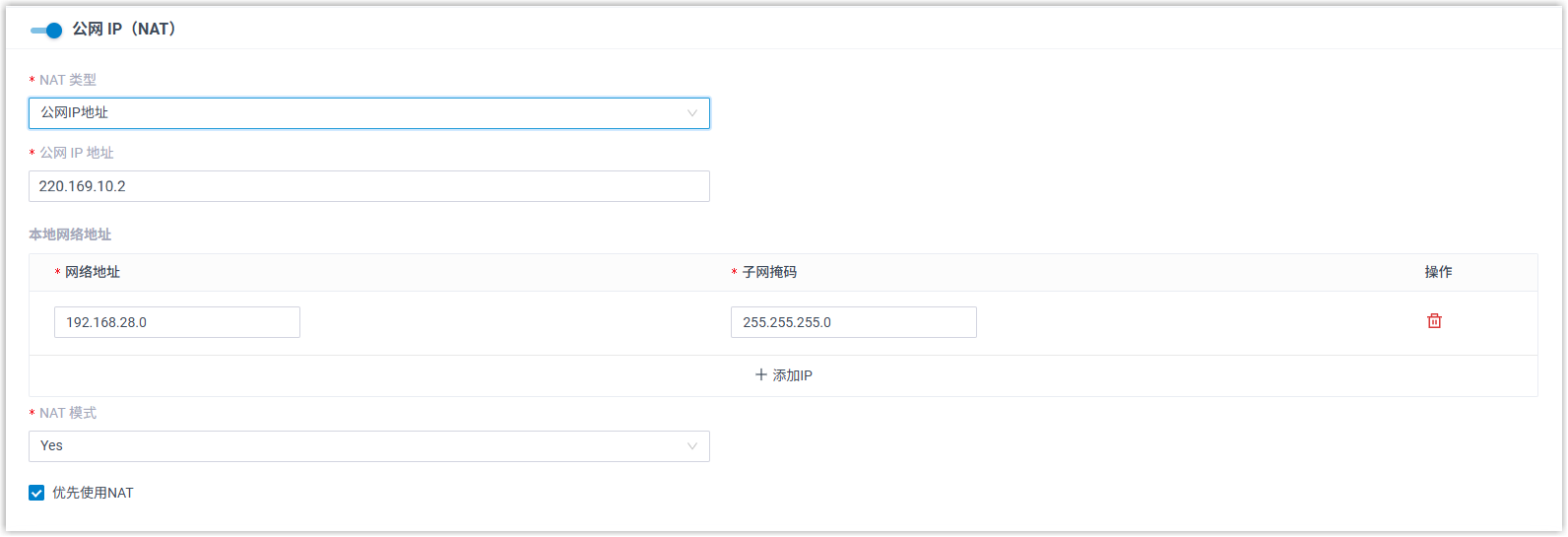Click the NAT 模式 field label
1568x537 pixels.
click(x=68, y=413)
